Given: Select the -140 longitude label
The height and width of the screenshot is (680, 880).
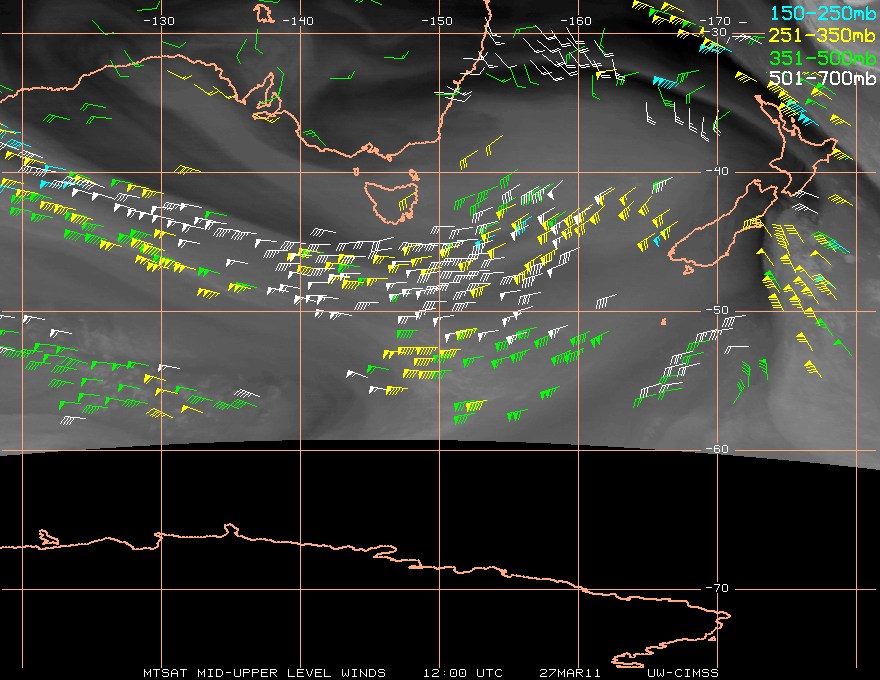Looking at the screenshot, I should (298, 21).
